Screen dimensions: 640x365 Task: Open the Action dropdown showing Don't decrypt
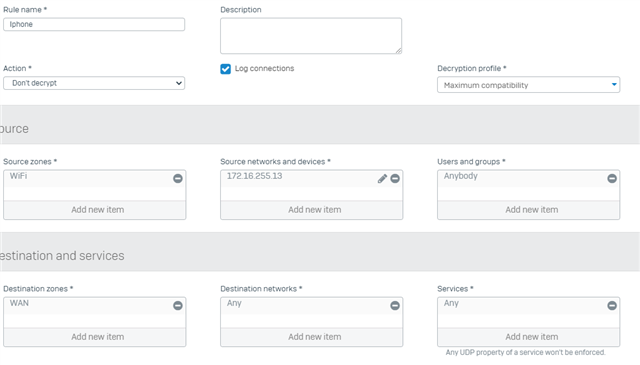94,83
